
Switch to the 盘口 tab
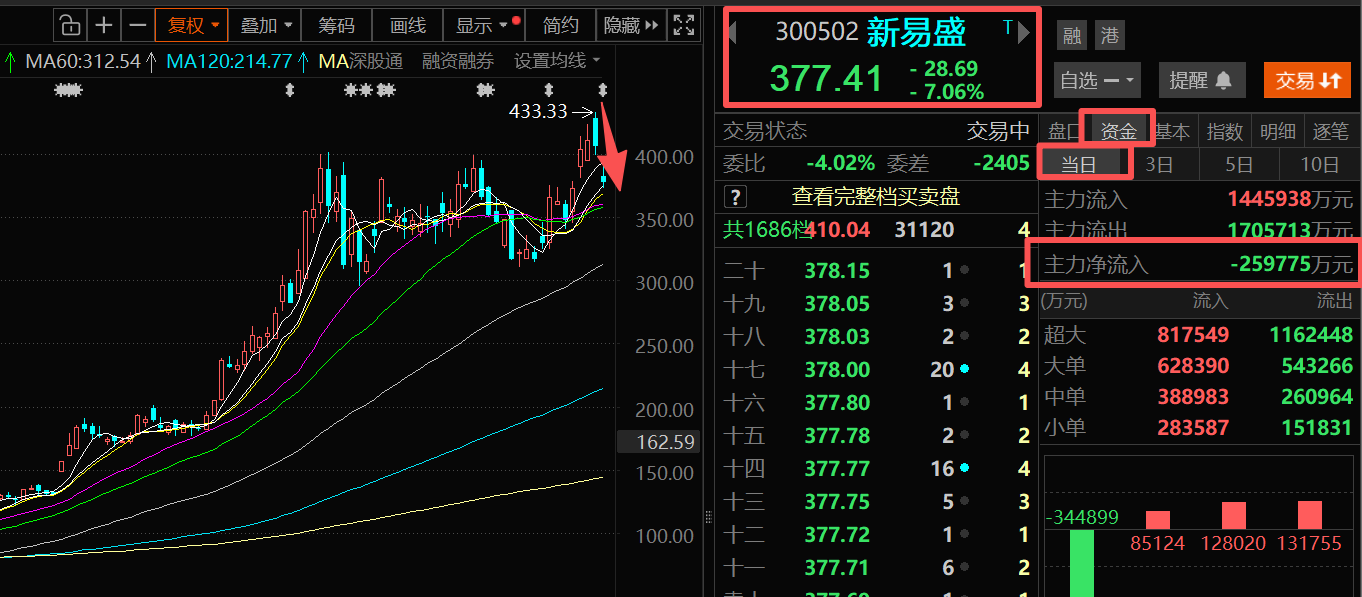1063,131
